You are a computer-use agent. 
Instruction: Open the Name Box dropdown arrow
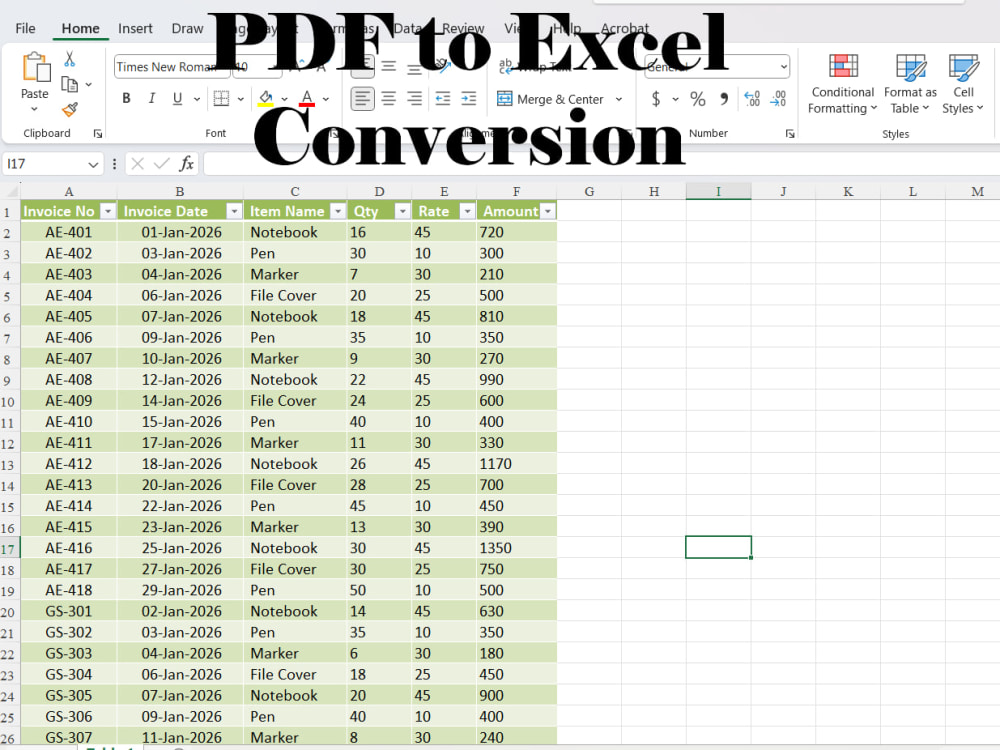[x=93, y=165]
